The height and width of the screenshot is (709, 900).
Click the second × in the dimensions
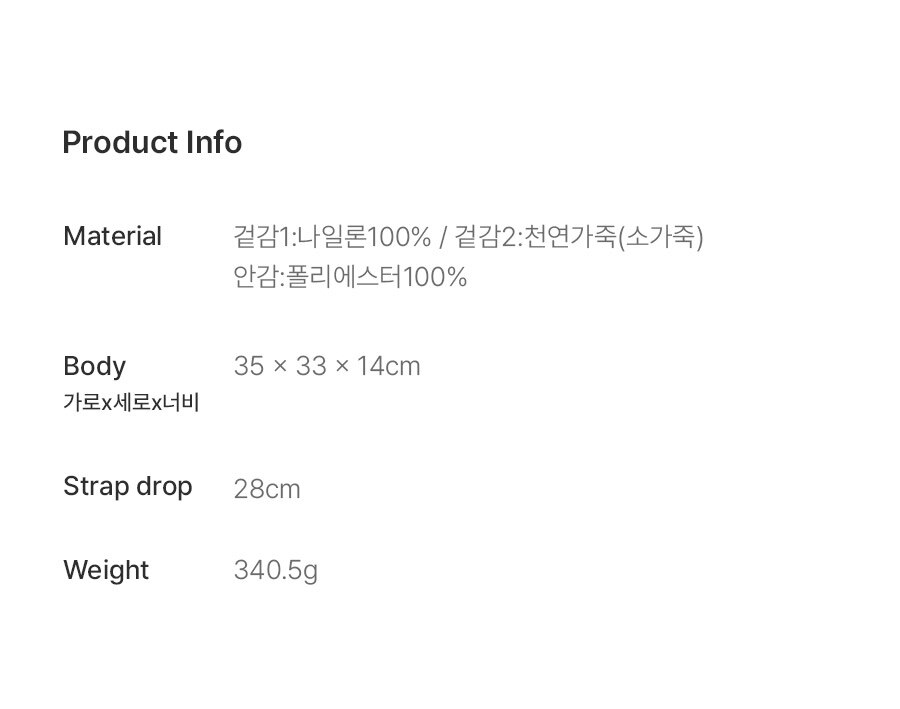342,367
